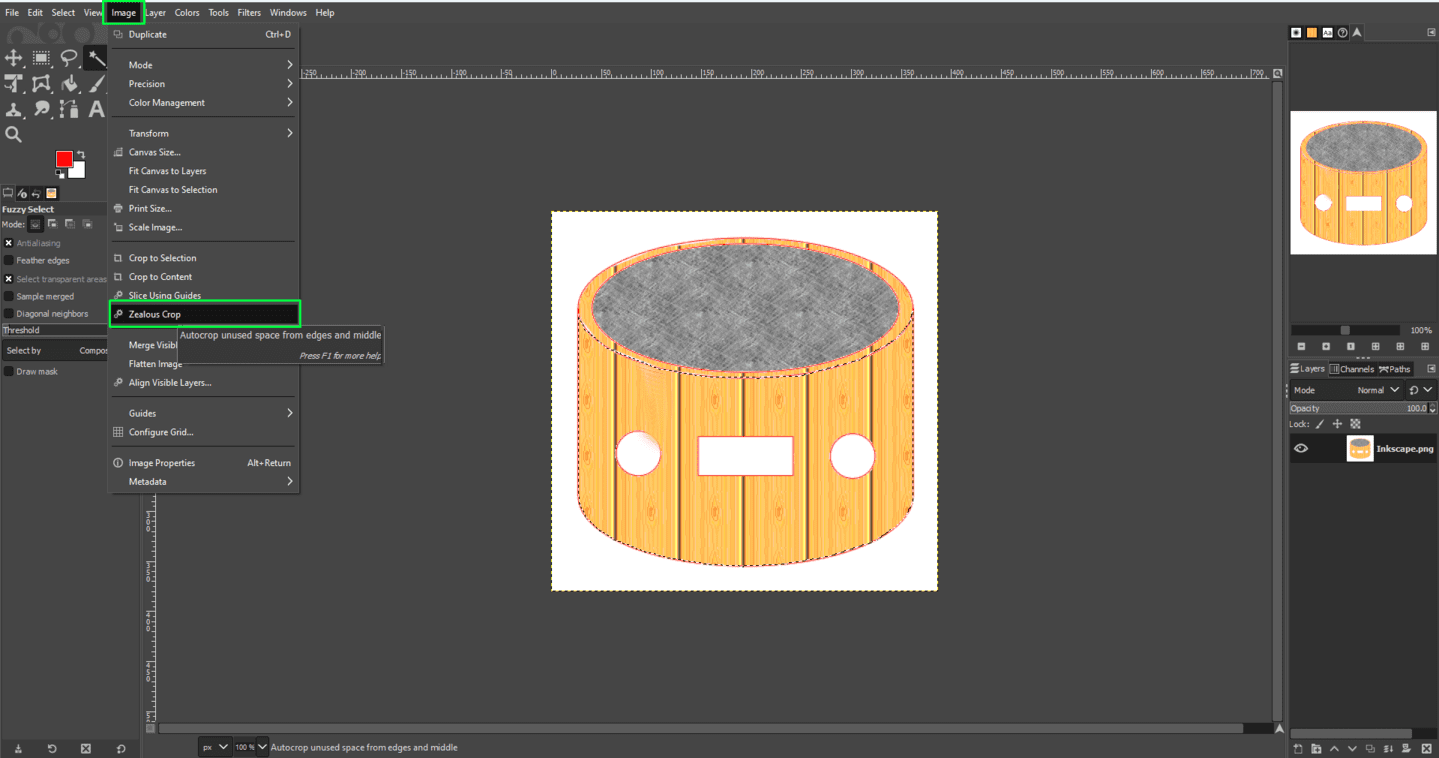1439x758 pixels.
Task: Open the Fonts dock tab
Action: pyautogui.click(x=1327, y=32)
